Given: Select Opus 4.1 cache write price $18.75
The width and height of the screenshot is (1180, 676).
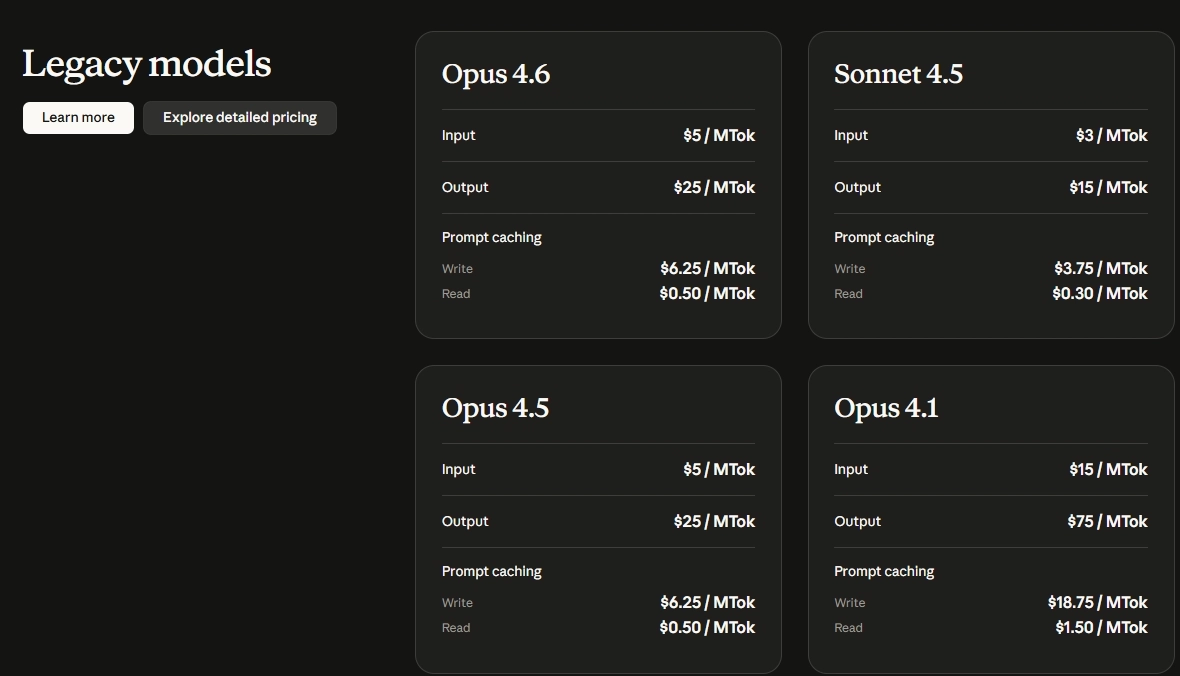Looking at the screenshot, I should tap(1097, 603).
